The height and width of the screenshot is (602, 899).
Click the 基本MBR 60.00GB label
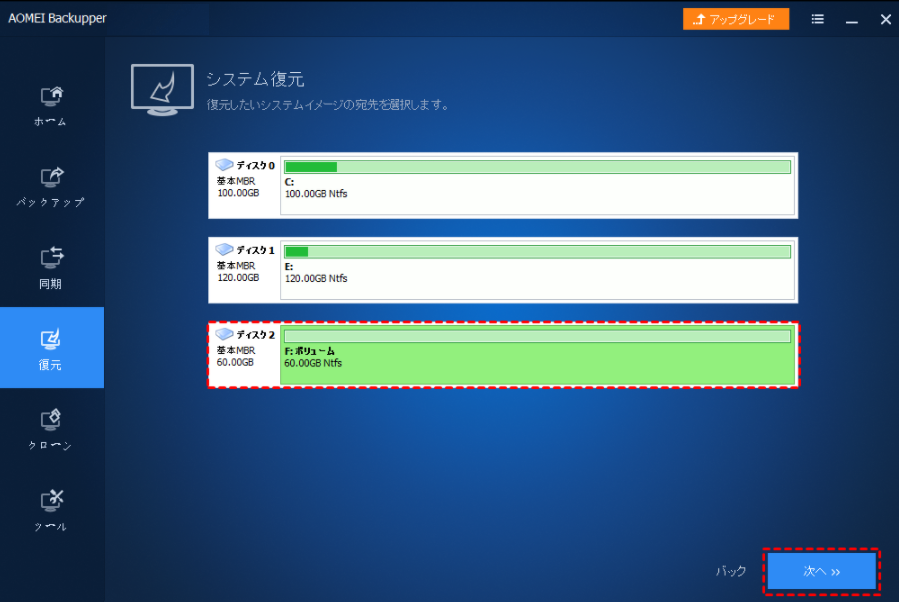[x=236, y=356]
